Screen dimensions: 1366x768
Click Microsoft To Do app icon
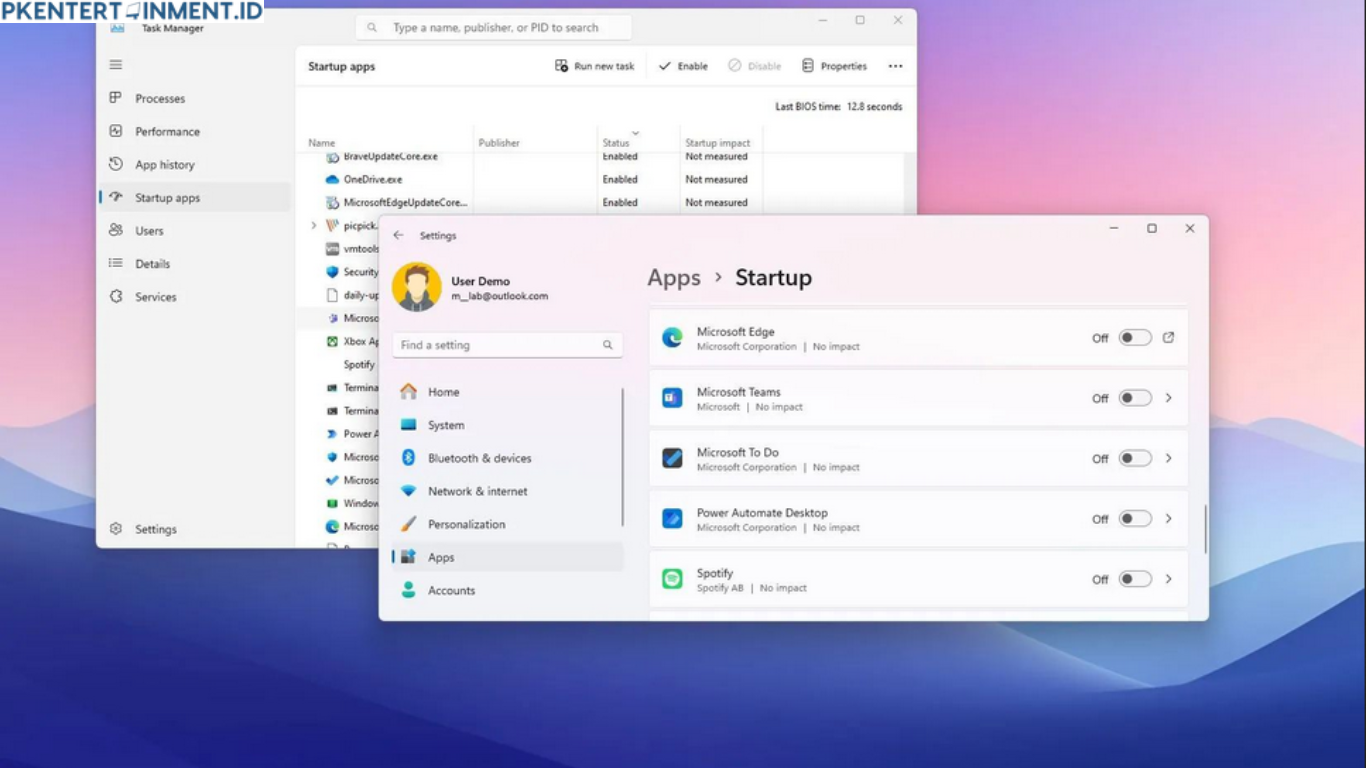point(672,458)
